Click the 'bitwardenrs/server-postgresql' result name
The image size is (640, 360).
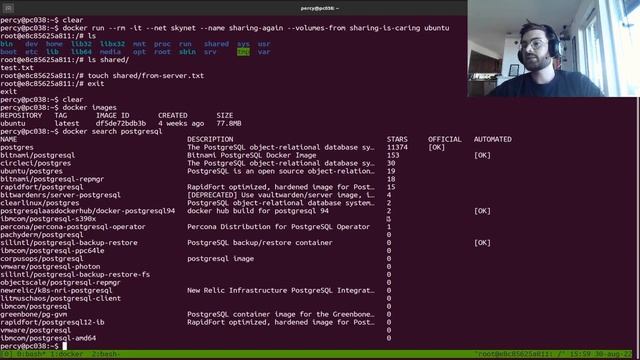pos(60,195)
